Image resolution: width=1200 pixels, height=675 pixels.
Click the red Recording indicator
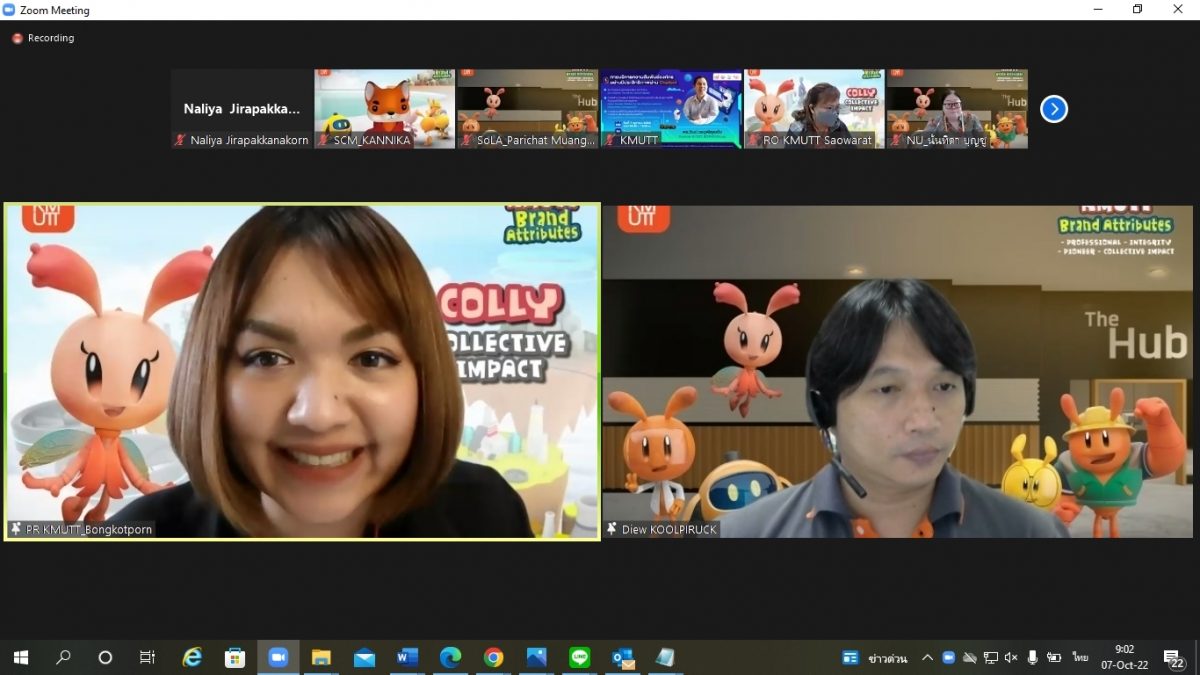(17, 38)
